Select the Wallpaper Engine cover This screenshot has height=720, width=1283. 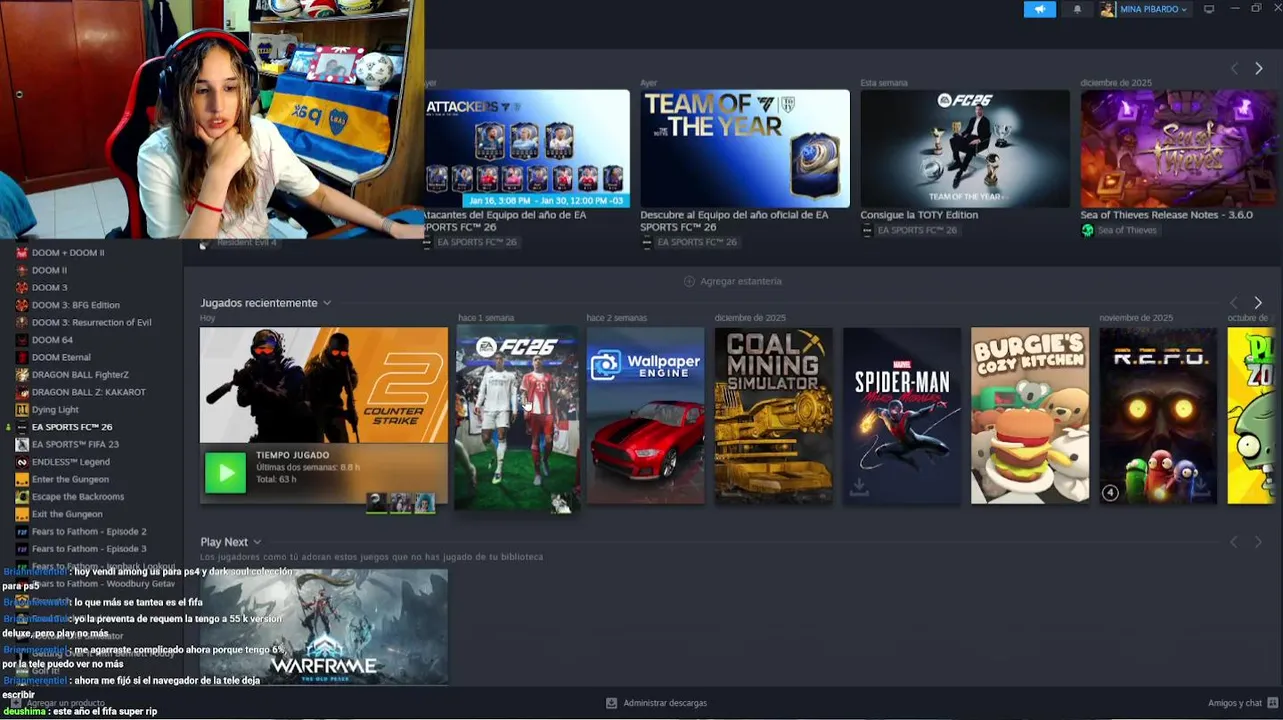click(x=645, y=416)
